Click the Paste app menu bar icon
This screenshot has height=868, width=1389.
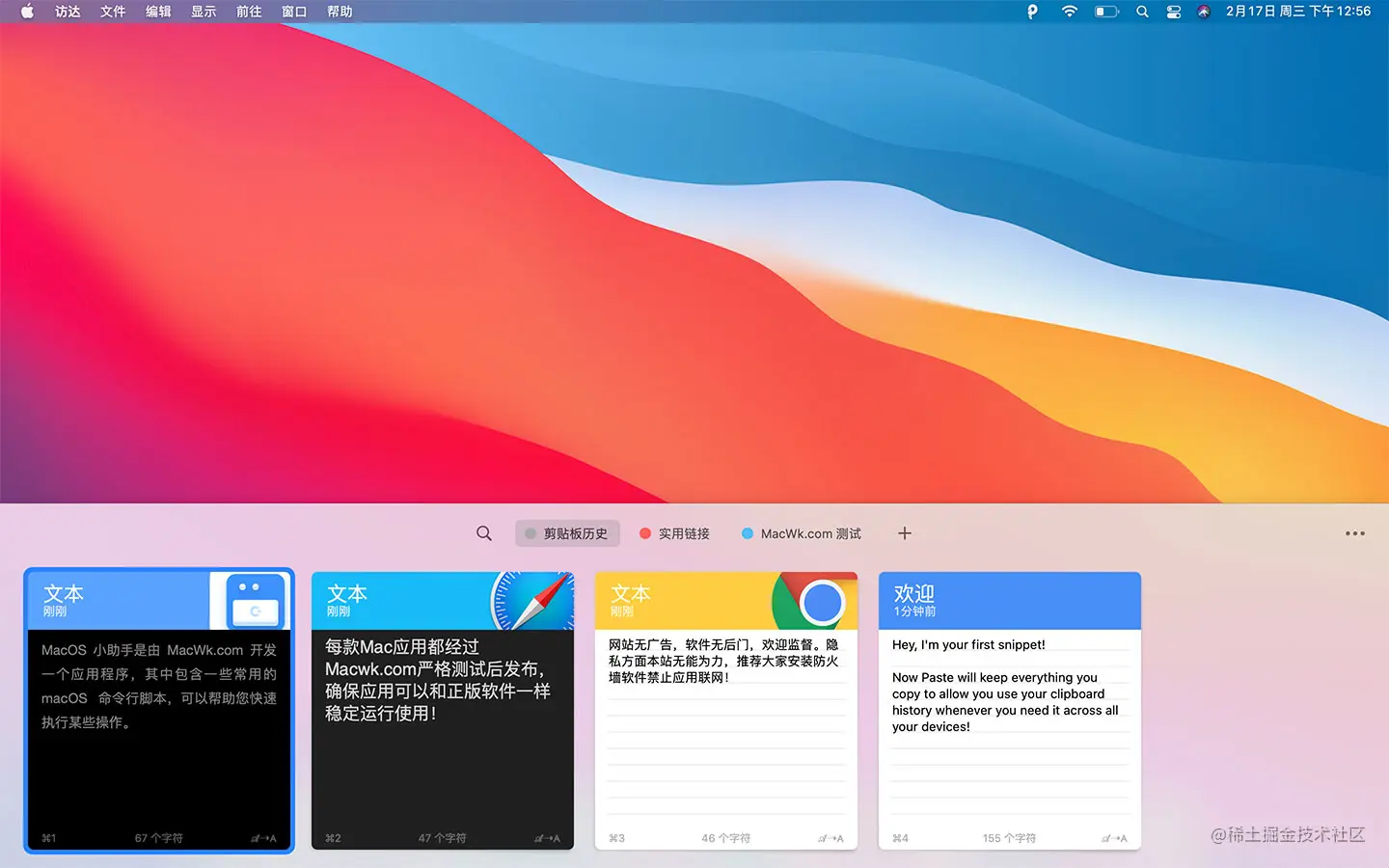click(1032, 12)
